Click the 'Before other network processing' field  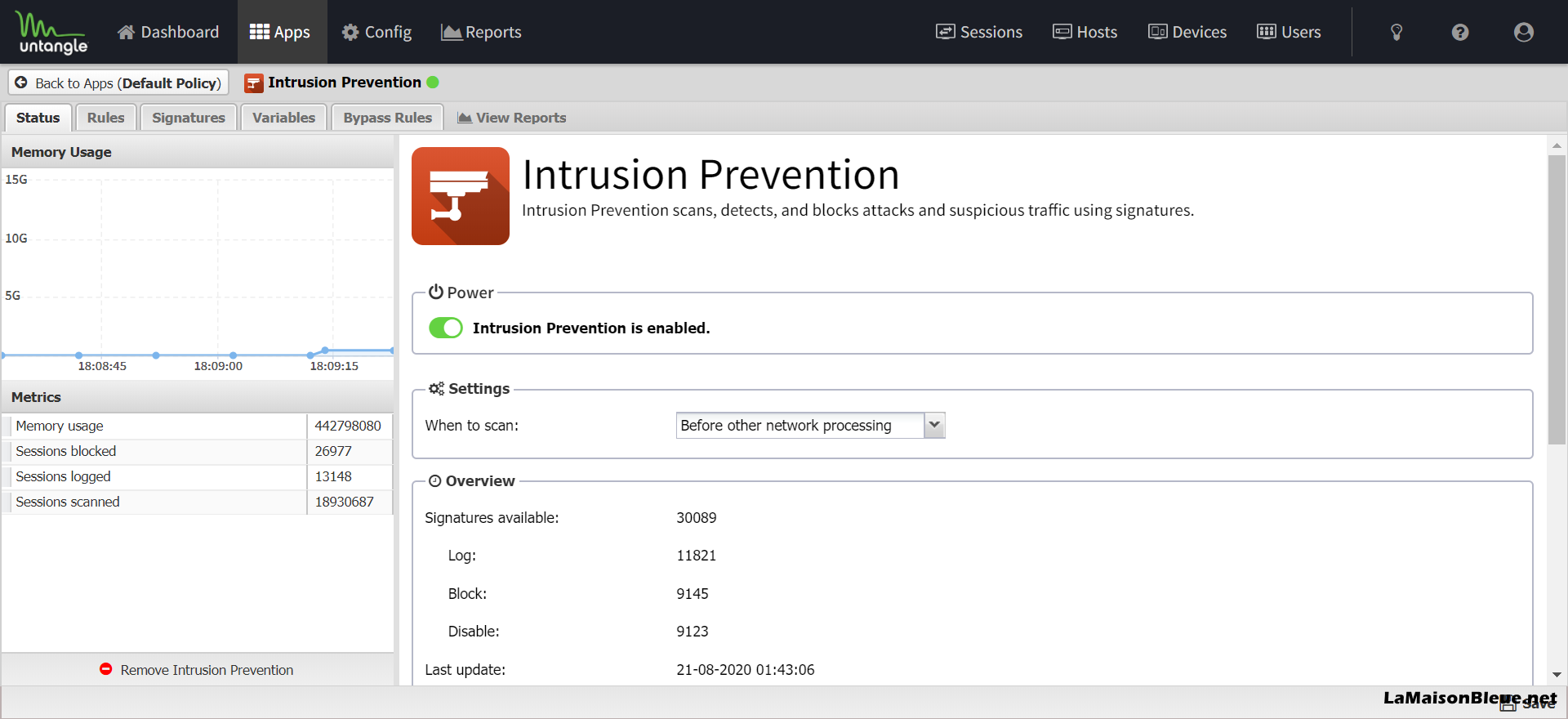[x=800, y=425]
